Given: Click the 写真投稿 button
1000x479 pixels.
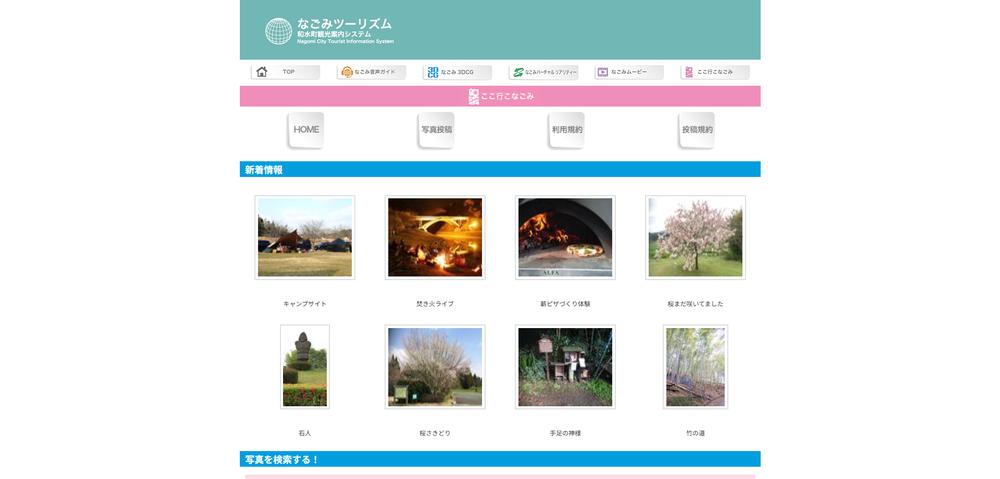Looking at the screenshot, I should point(436,129).
